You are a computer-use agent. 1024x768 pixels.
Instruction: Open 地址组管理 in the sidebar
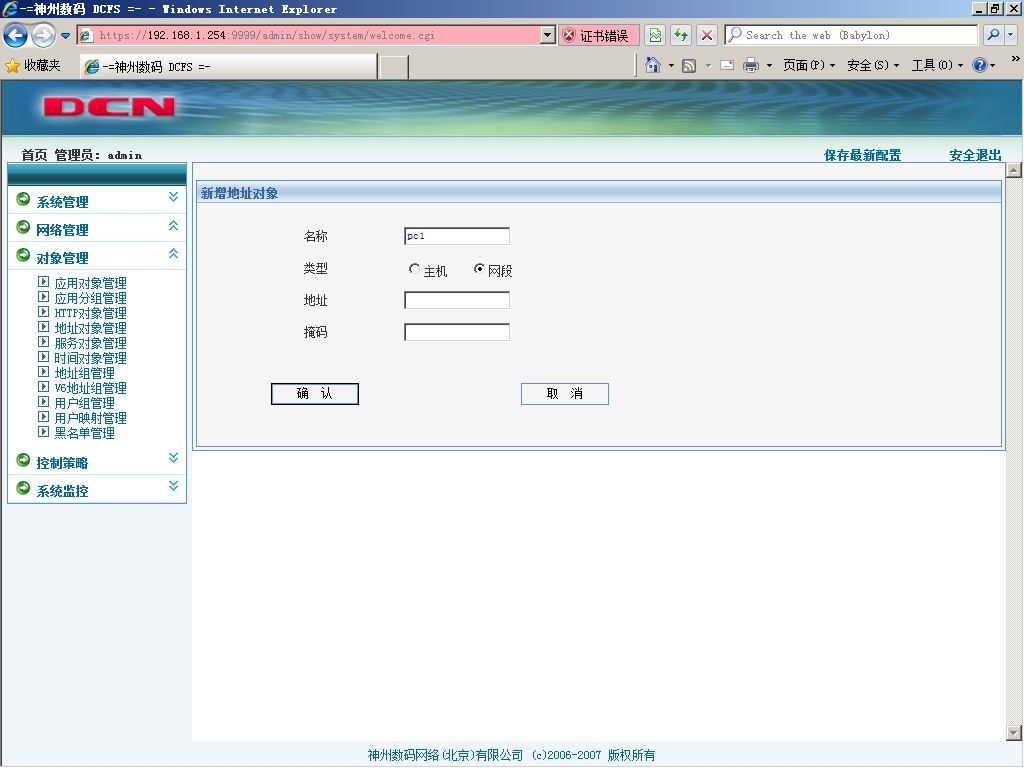(84, 373)
